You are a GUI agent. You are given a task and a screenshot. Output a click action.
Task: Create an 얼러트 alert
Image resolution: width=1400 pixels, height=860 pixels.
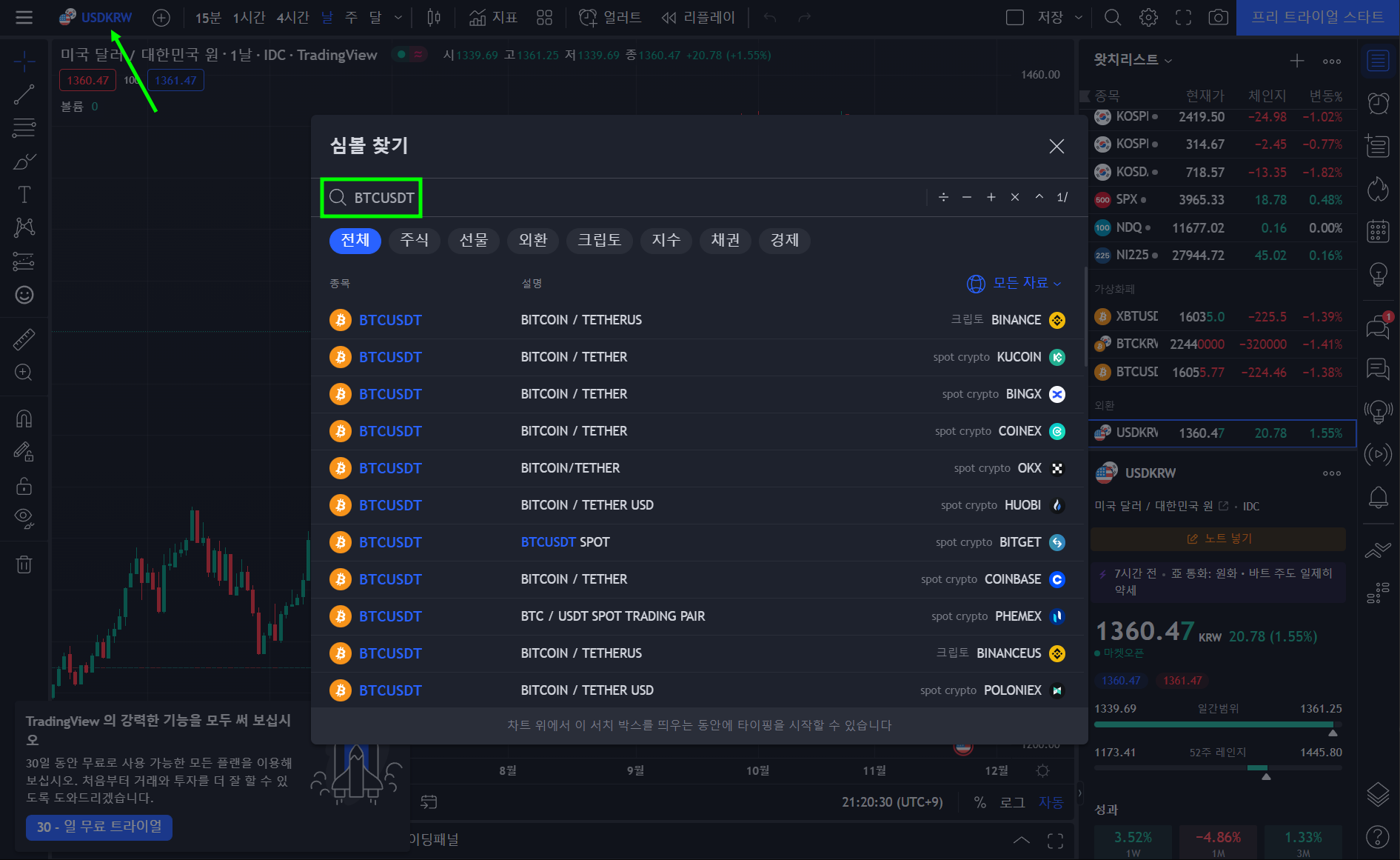(x=610, y=17)
